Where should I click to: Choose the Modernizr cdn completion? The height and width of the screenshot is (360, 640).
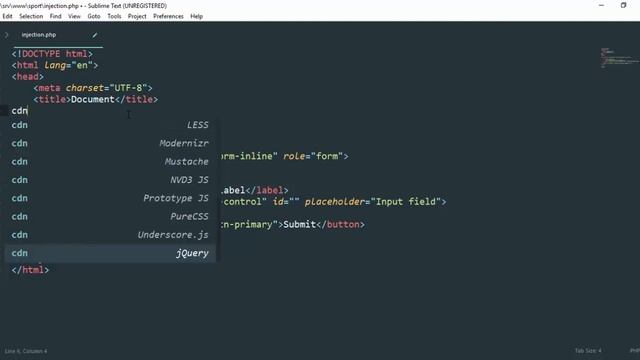pyautogui.click(x=110, y=143)
